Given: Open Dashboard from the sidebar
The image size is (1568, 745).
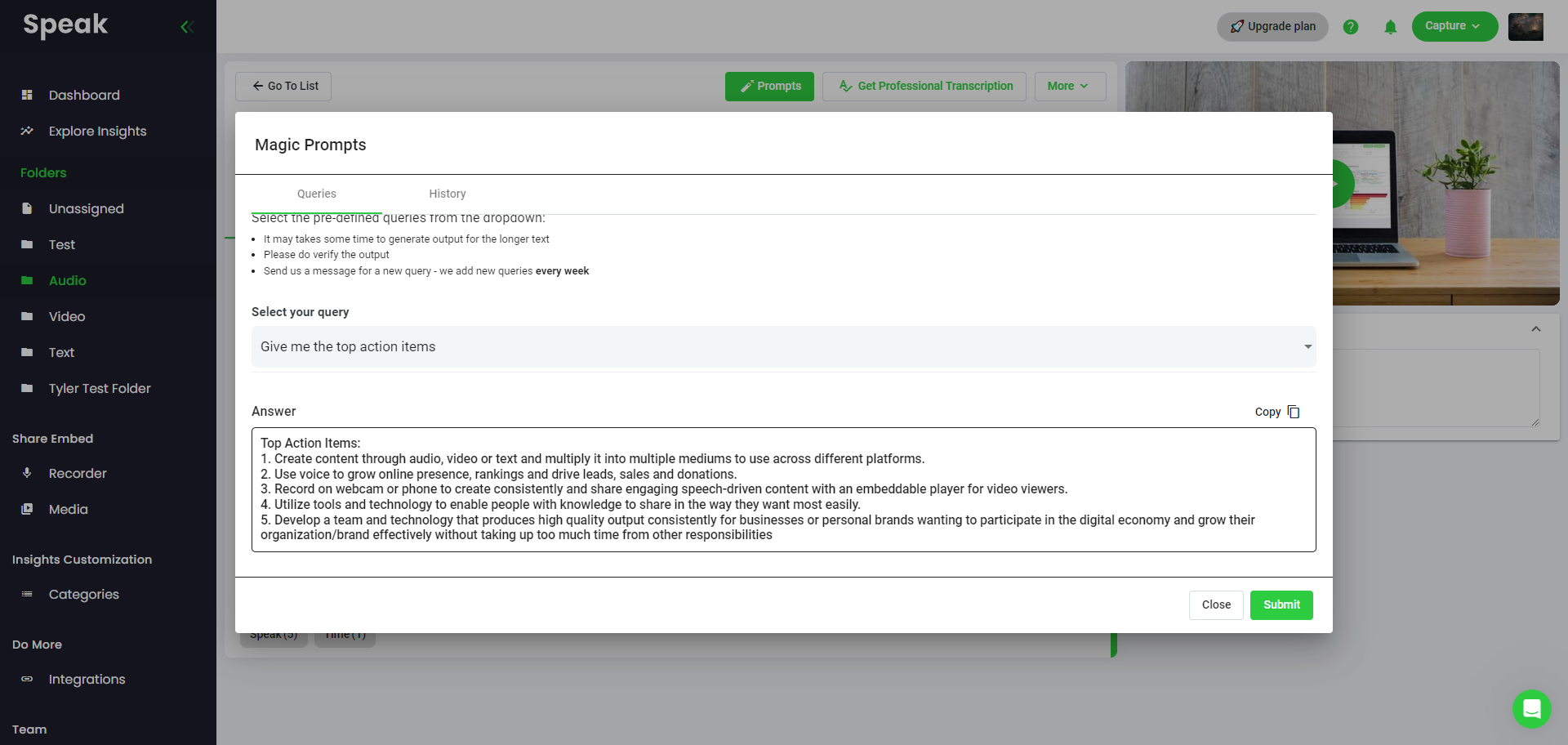Looking at the screenshot, I should (84, 96).
